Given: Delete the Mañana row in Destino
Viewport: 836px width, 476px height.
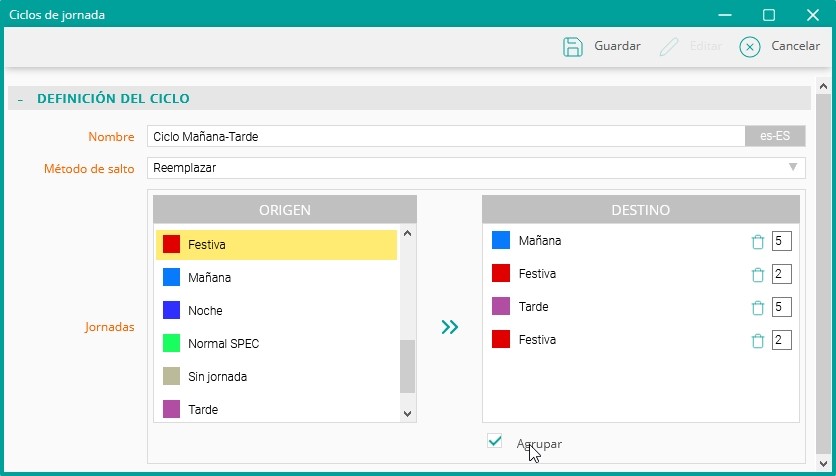Looking at the screenshot, I should pos(758,241).
